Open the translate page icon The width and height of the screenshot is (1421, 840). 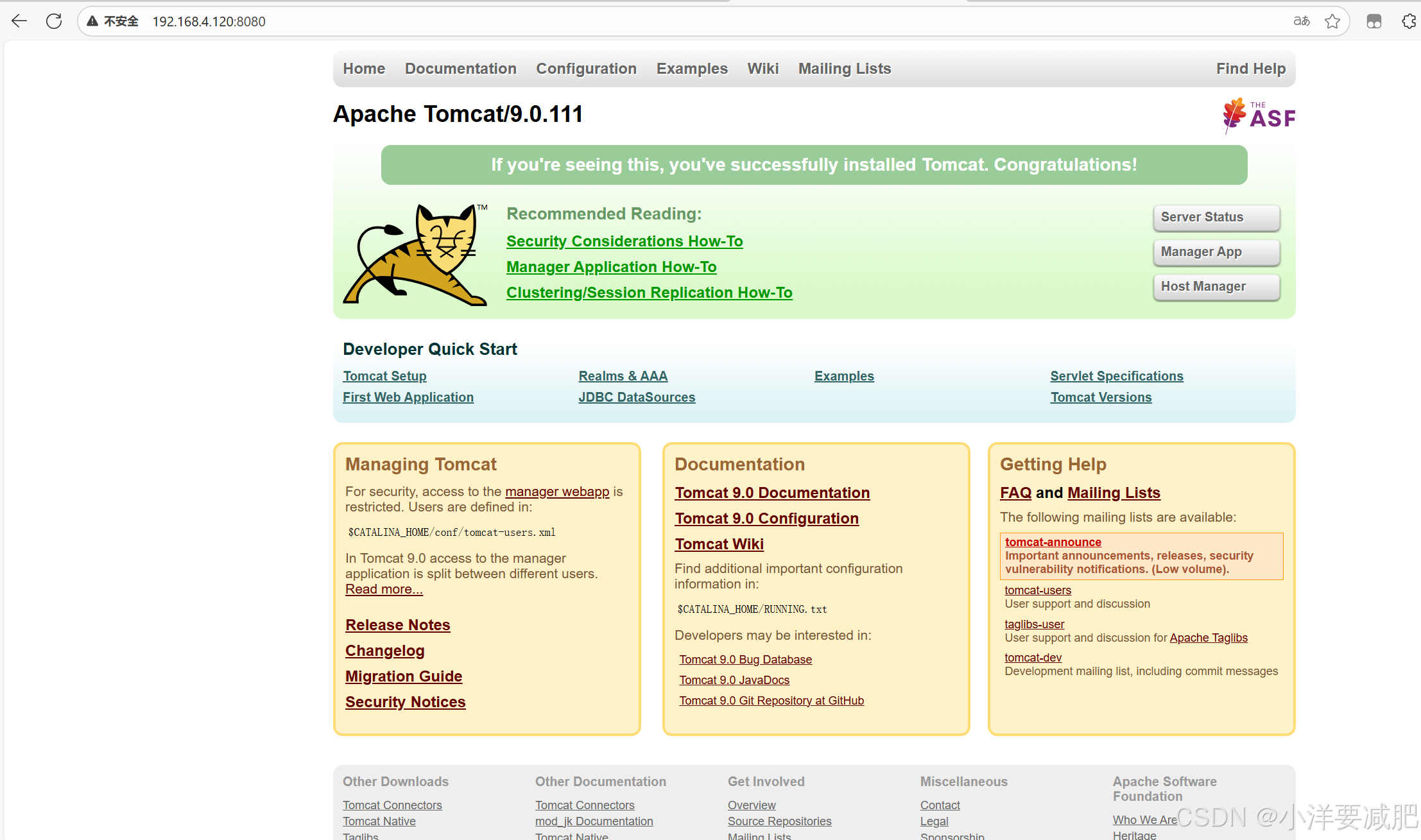(x=1301, y=21)
